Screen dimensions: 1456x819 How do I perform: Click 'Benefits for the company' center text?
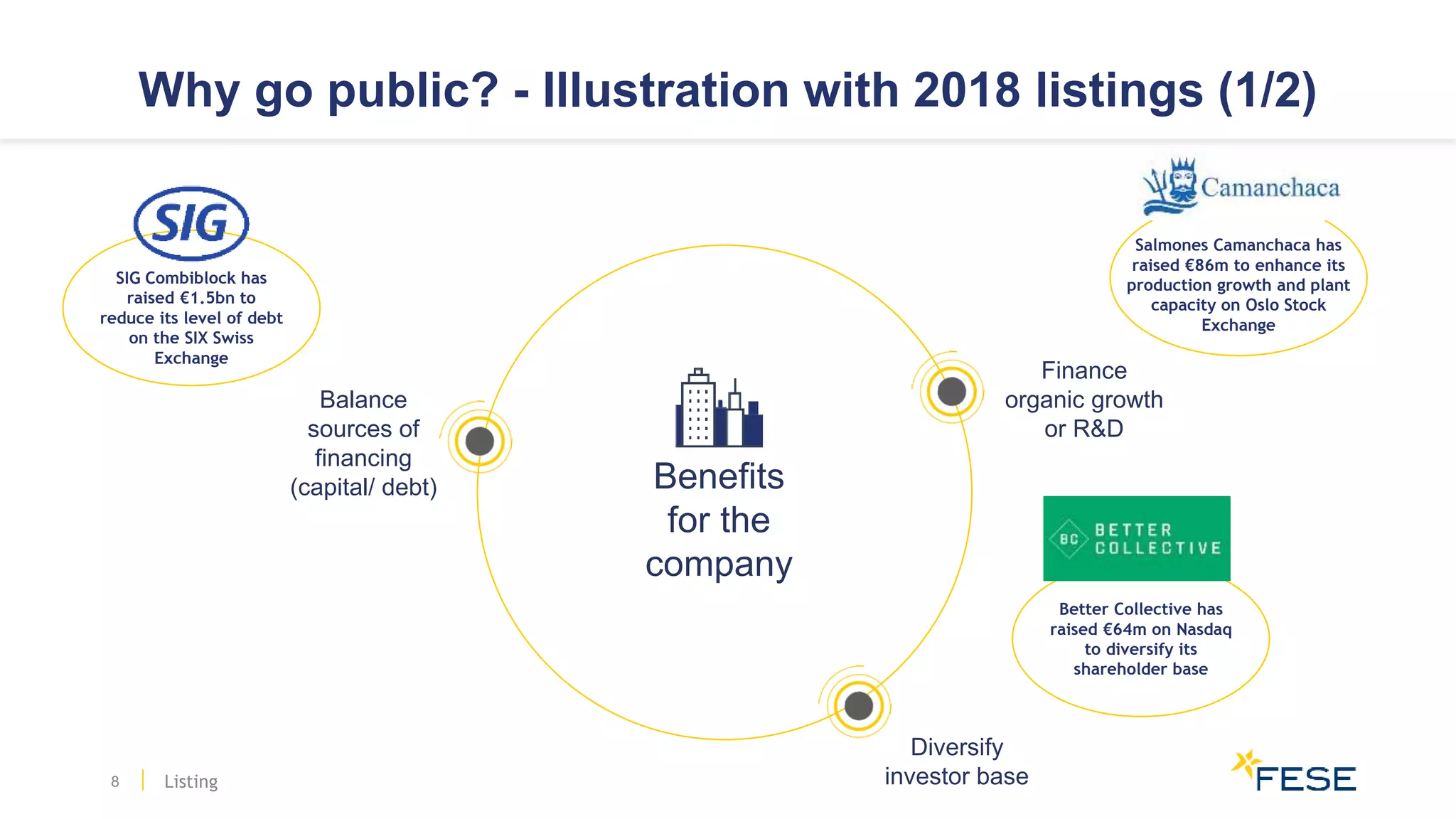point(719,520)
